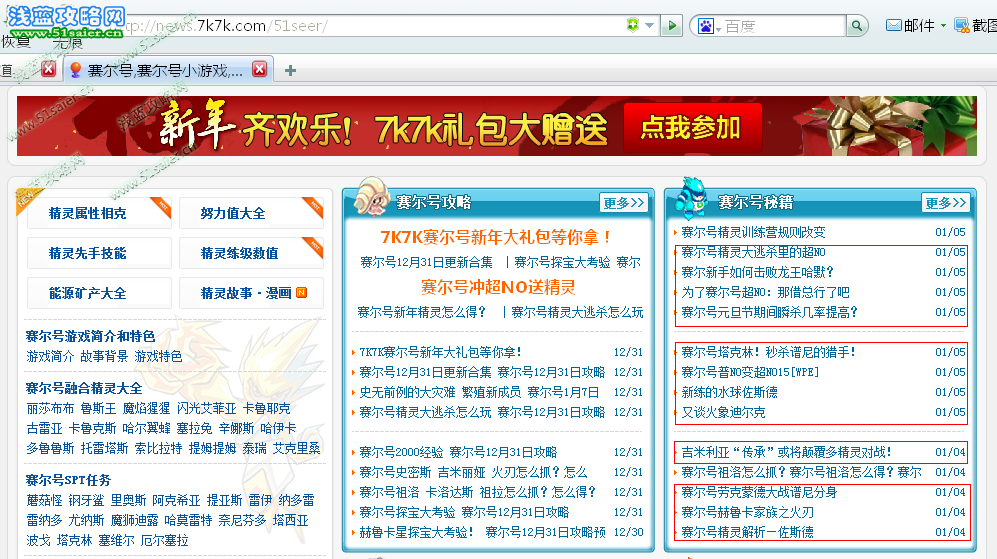Open the Baidu paw search engine selector
The width and height of the screenshot is (997, 559).
709,26
